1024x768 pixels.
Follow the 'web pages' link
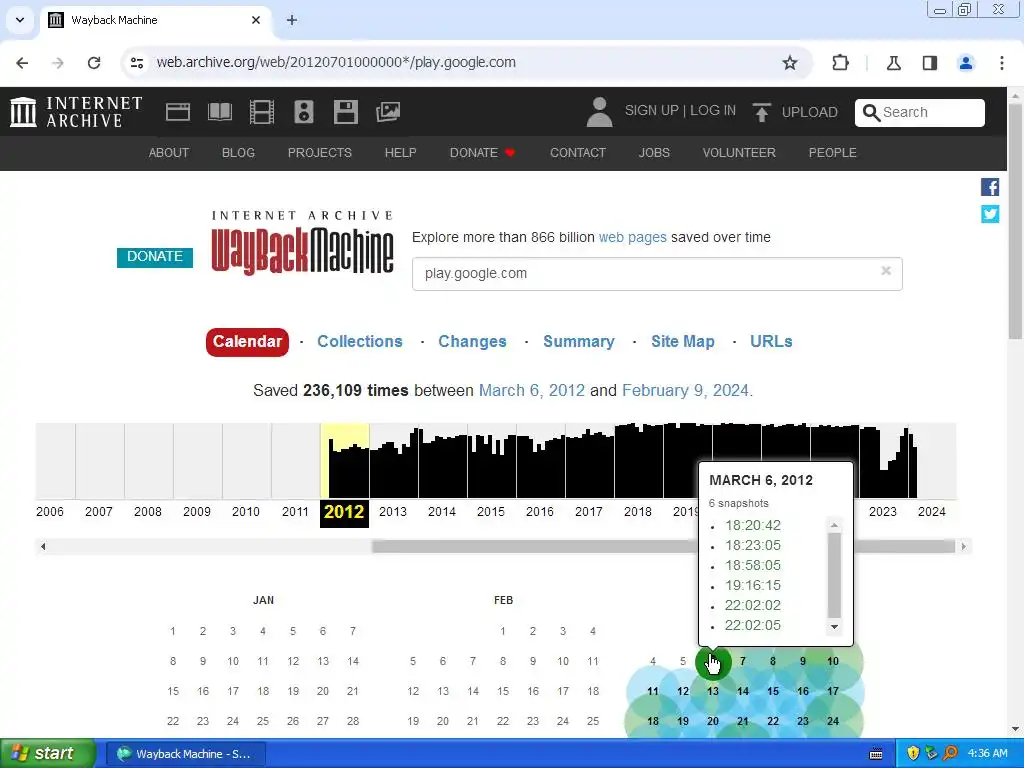tap(632, 237)
